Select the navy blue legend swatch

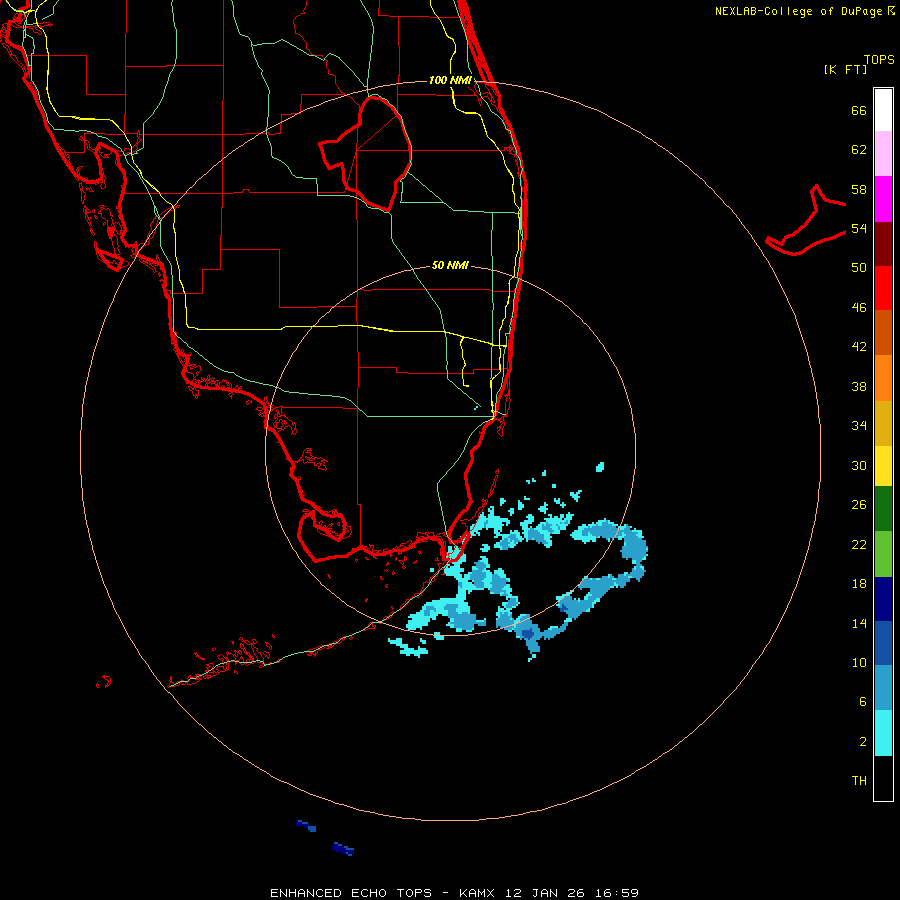[883, 599]
